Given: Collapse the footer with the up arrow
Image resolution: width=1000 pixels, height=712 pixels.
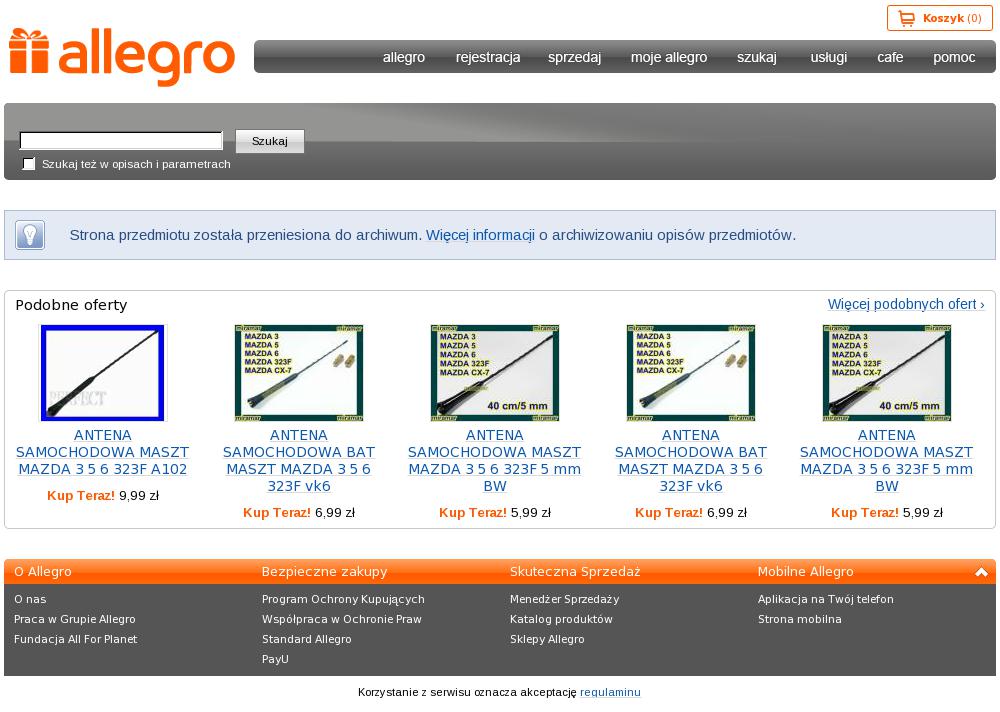Looking at the screenshot, I should (x=981, y=572).
